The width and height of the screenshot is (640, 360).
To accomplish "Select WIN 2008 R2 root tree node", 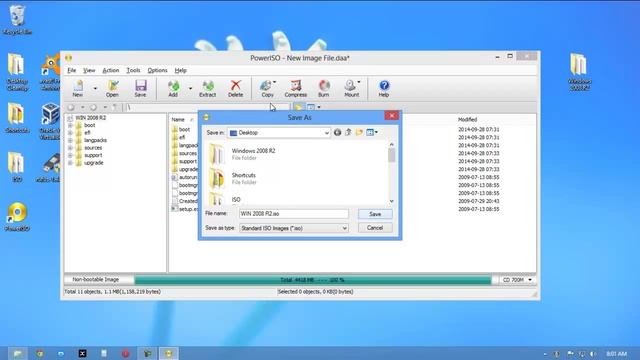I will tap(91, 118).
